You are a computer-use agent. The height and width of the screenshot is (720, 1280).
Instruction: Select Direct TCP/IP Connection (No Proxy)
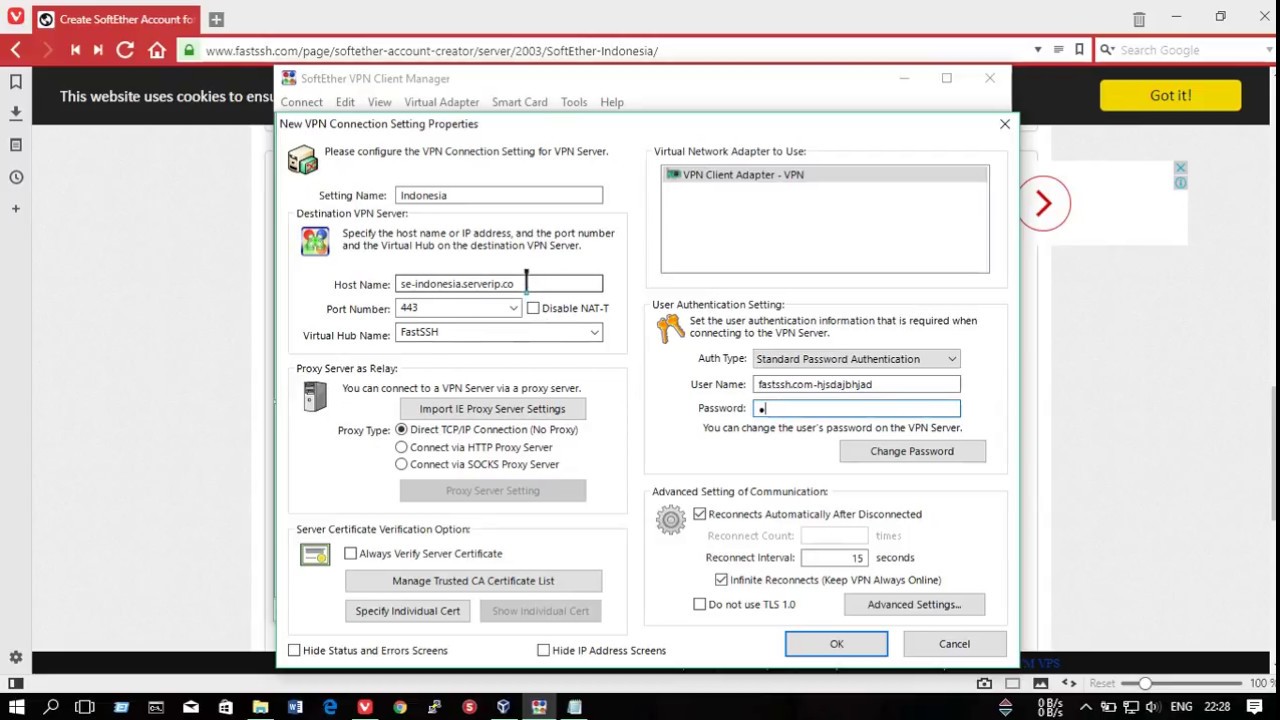[x=401, y=429]
